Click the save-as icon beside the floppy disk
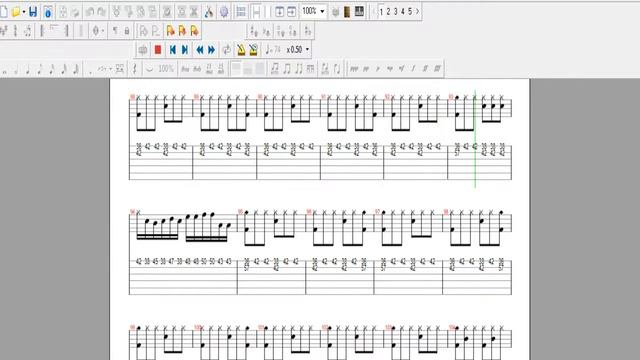640x360 pixels. (x=48, y=12)
